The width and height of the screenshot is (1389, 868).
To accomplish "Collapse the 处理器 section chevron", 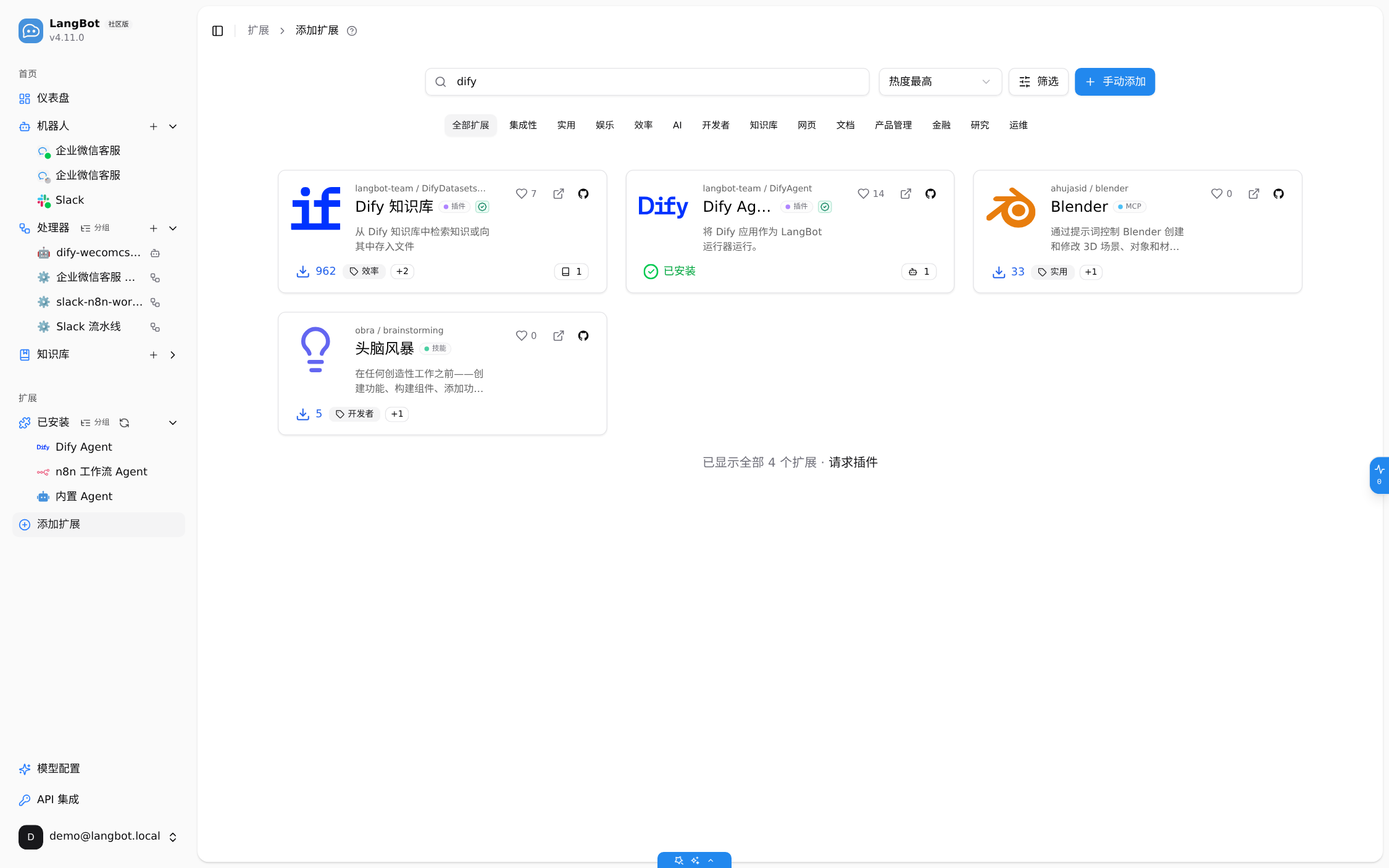I will pos(173,228).
